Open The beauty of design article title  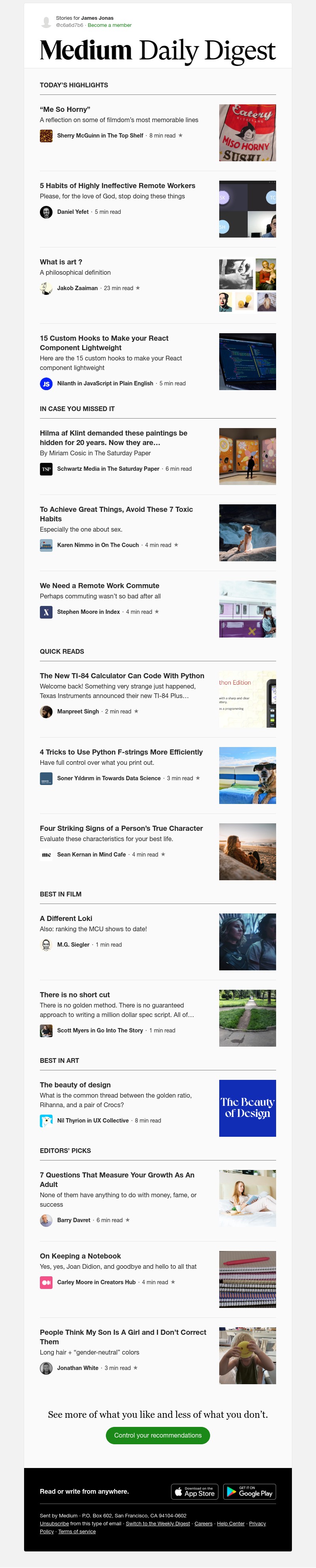click(x=75, y=1085)
